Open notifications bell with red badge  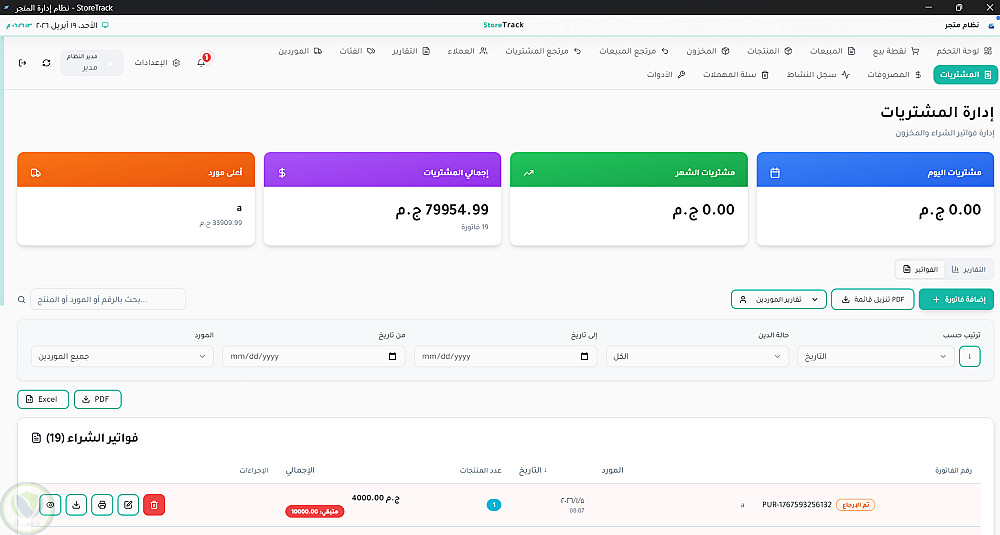[202, 62]
